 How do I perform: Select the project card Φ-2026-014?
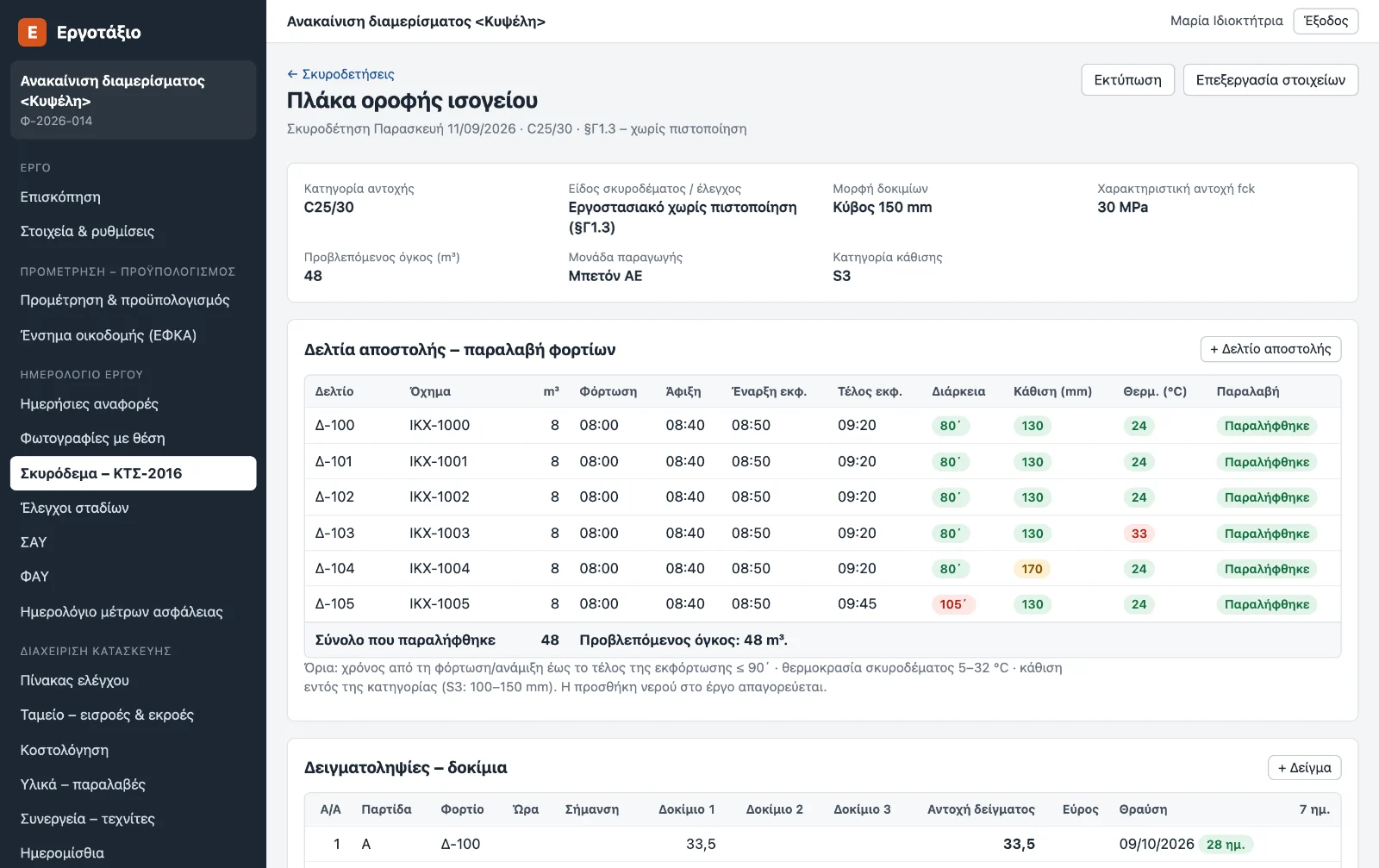pyautogui.click(x=133, y=100)
